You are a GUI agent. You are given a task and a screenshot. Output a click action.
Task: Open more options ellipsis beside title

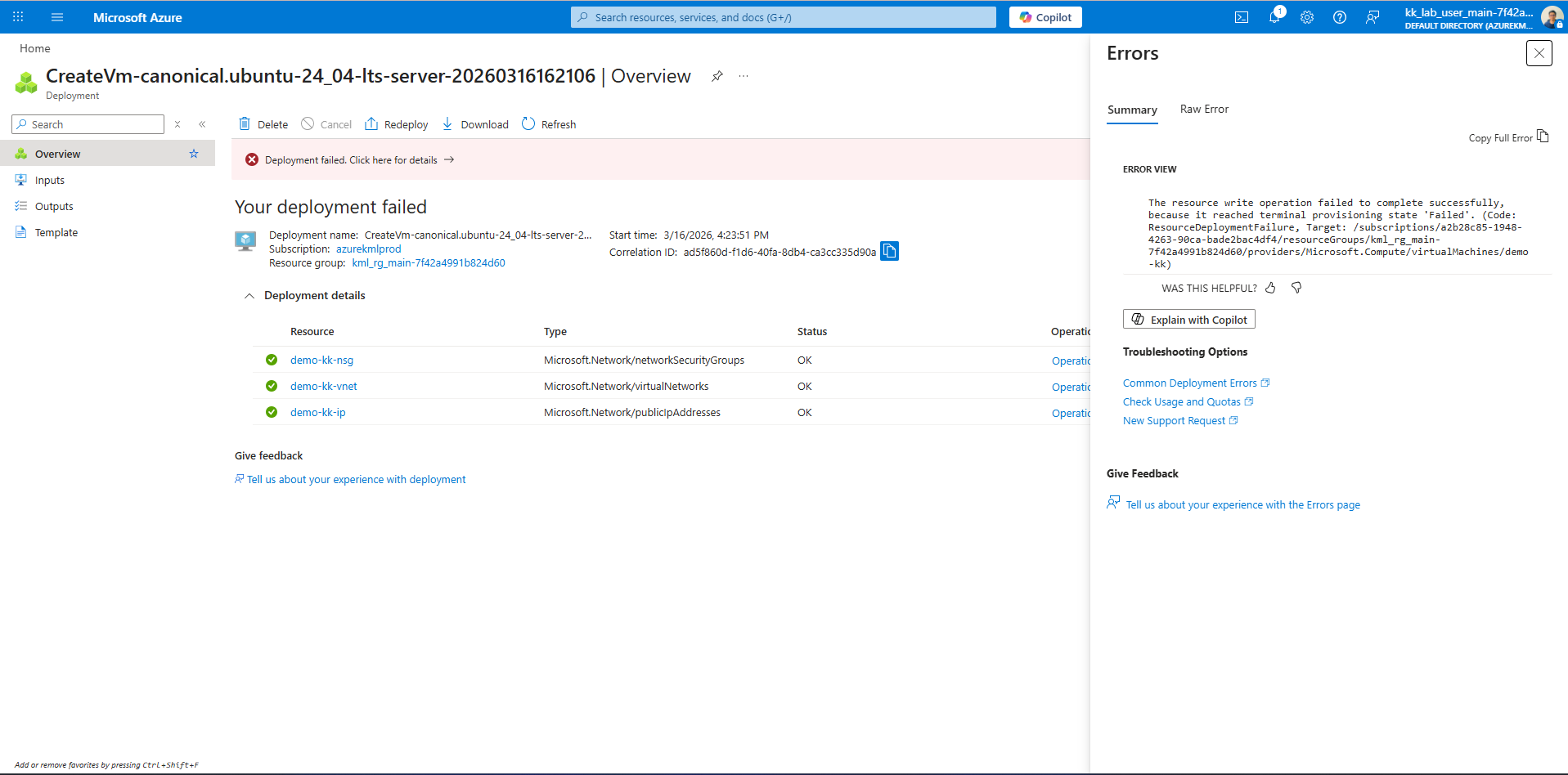click(744, 76)
